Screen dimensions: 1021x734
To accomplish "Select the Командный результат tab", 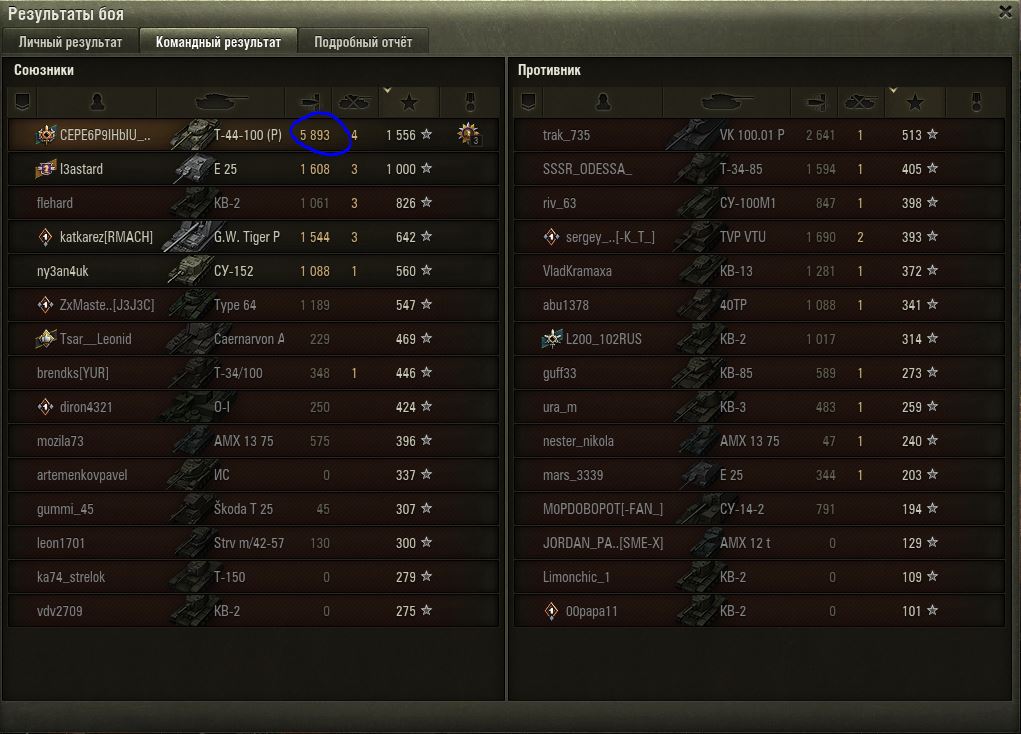I will (219, 42).
